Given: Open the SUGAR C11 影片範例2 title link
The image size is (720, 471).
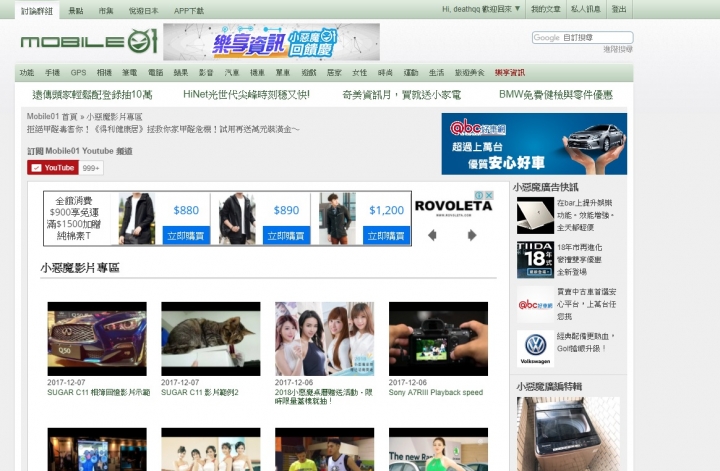Looking at the screenshot, I should [x=200, y=392].
